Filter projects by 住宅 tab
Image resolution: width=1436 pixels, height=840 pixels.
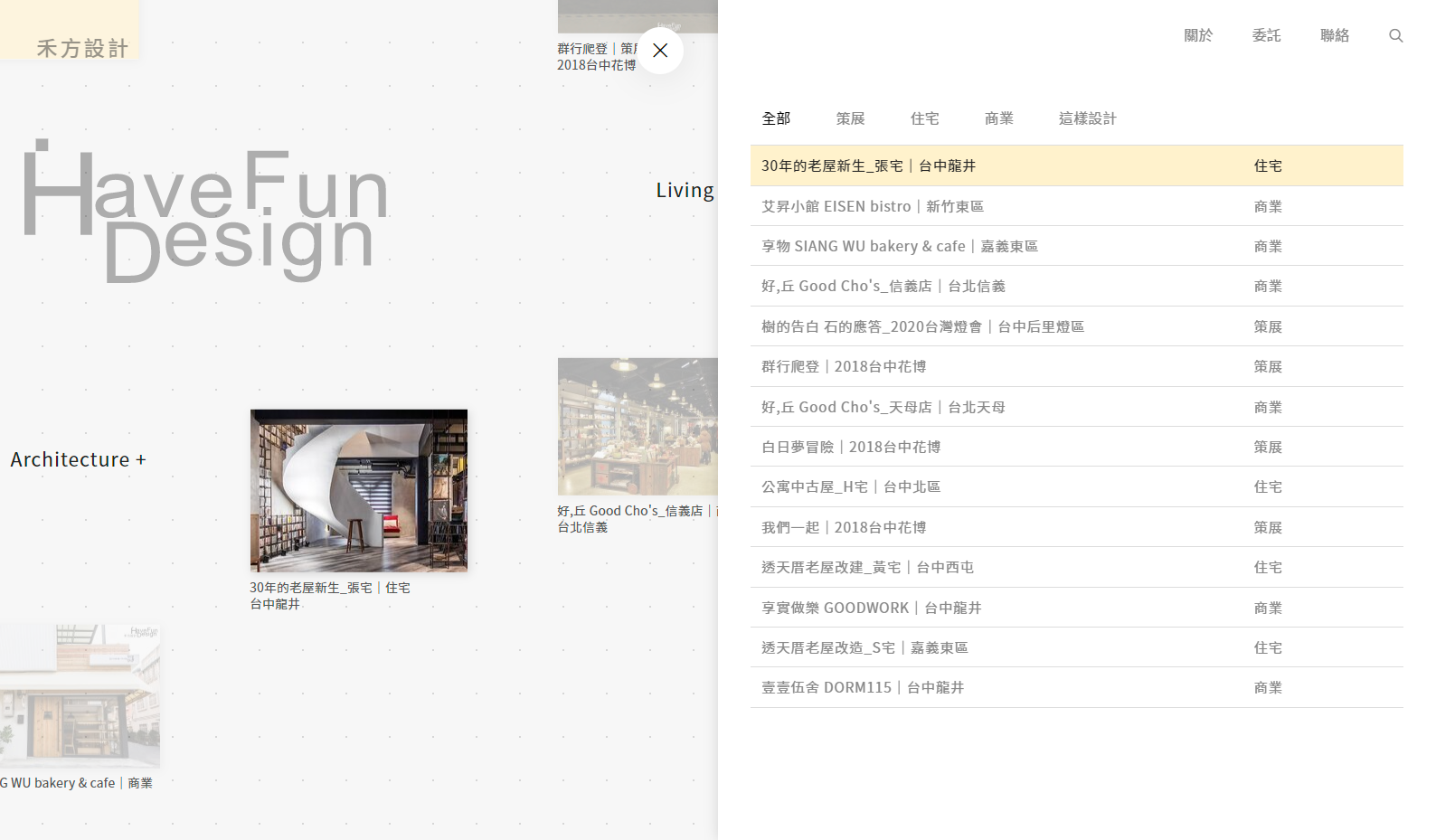(x=924, y=118)
